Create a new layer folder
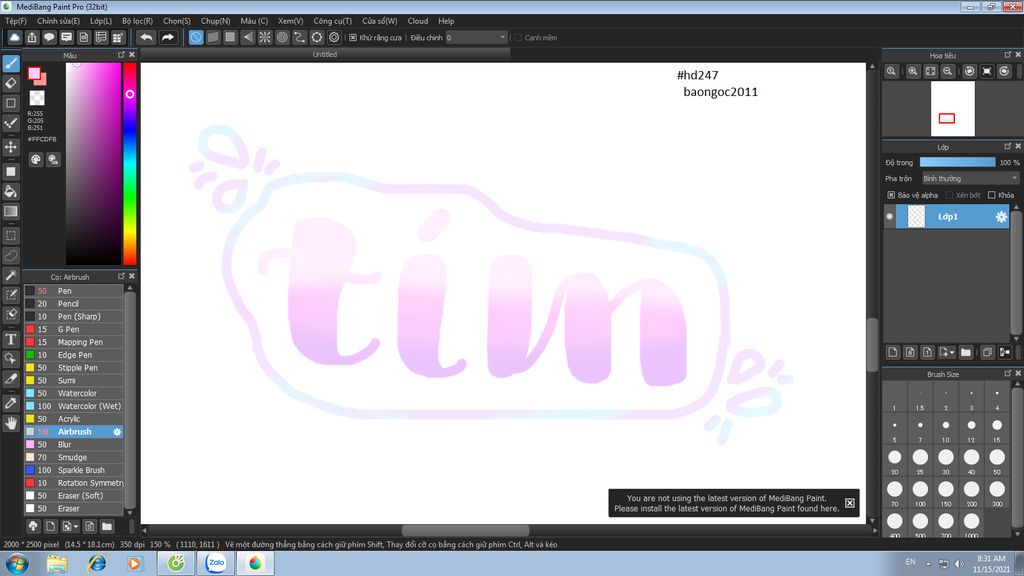Screen dimensions: 1024x576 click(966, 353)
